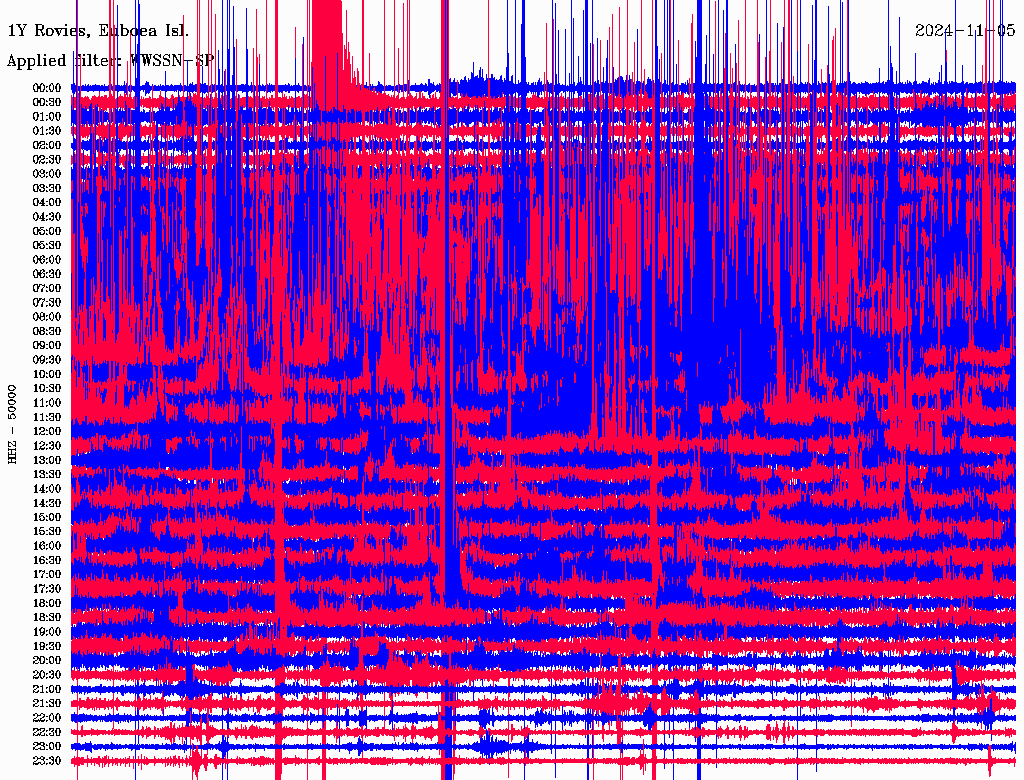Select the 23:30 time row label
Screen dimensions: 1024x780
tap(47, 761)
